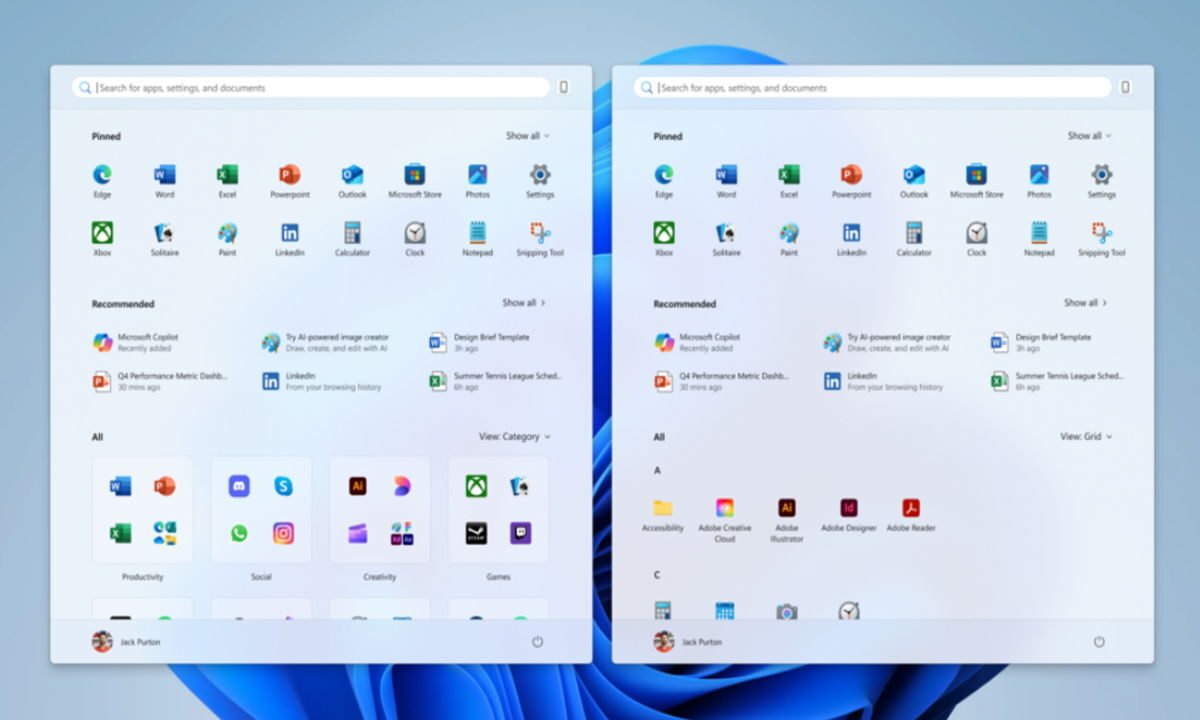
Task: Open Jack Purton profile in left Start menu
Action: (127, 642)
